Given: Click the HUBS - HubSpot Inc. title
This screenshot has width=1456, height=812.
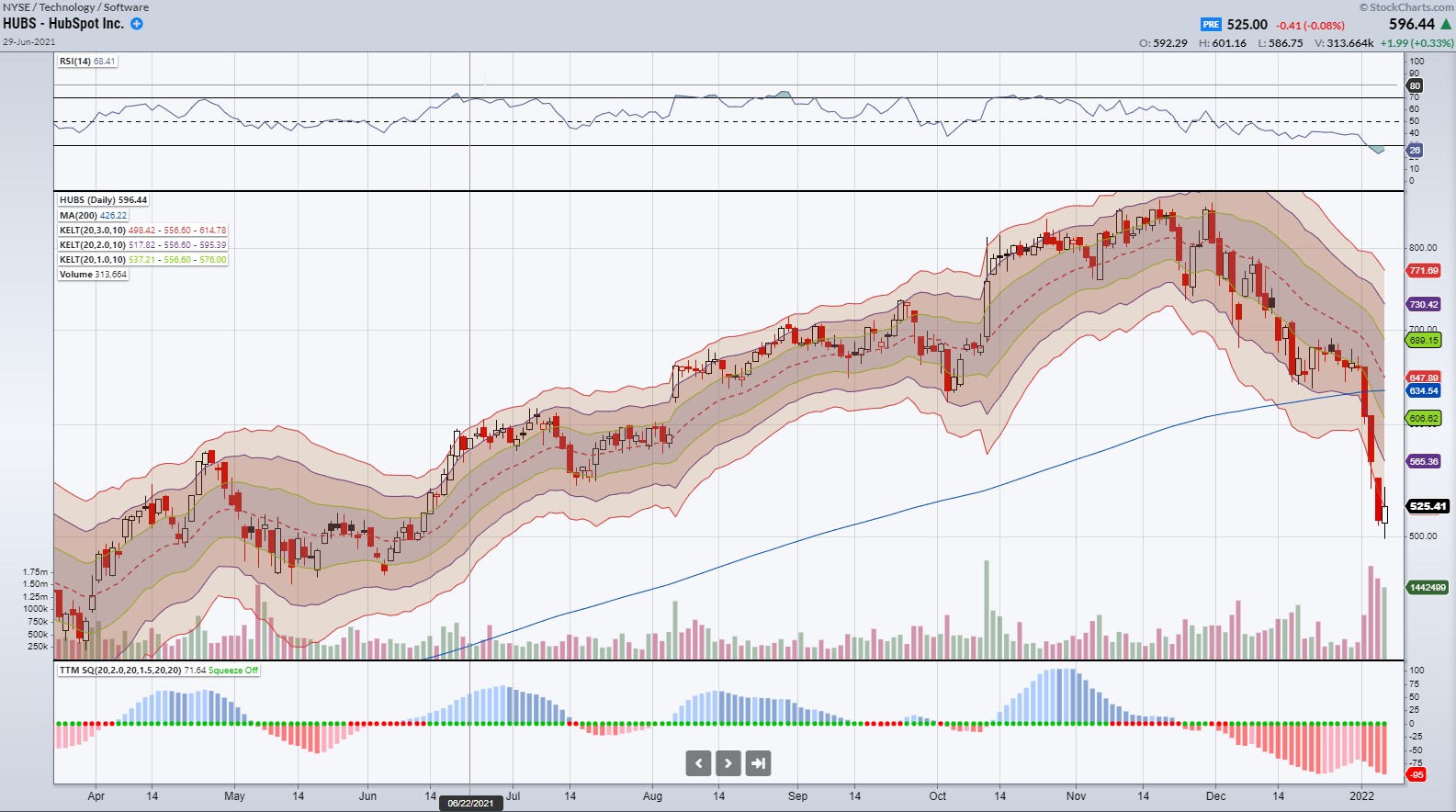Looking at the screenshot, I should point(63,24).
